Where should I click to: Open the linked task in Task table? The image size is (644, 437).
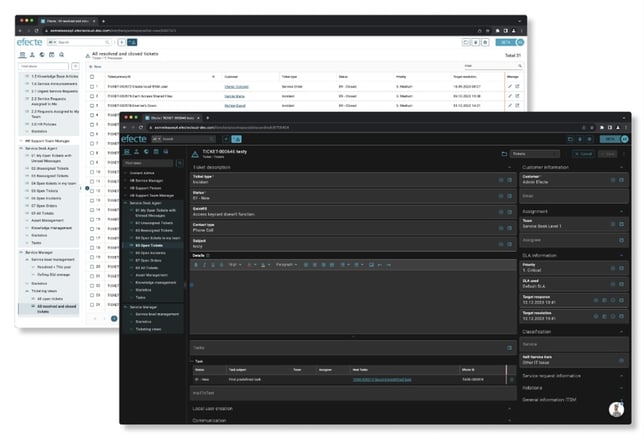pyautogui.click(x=382, y=380)
